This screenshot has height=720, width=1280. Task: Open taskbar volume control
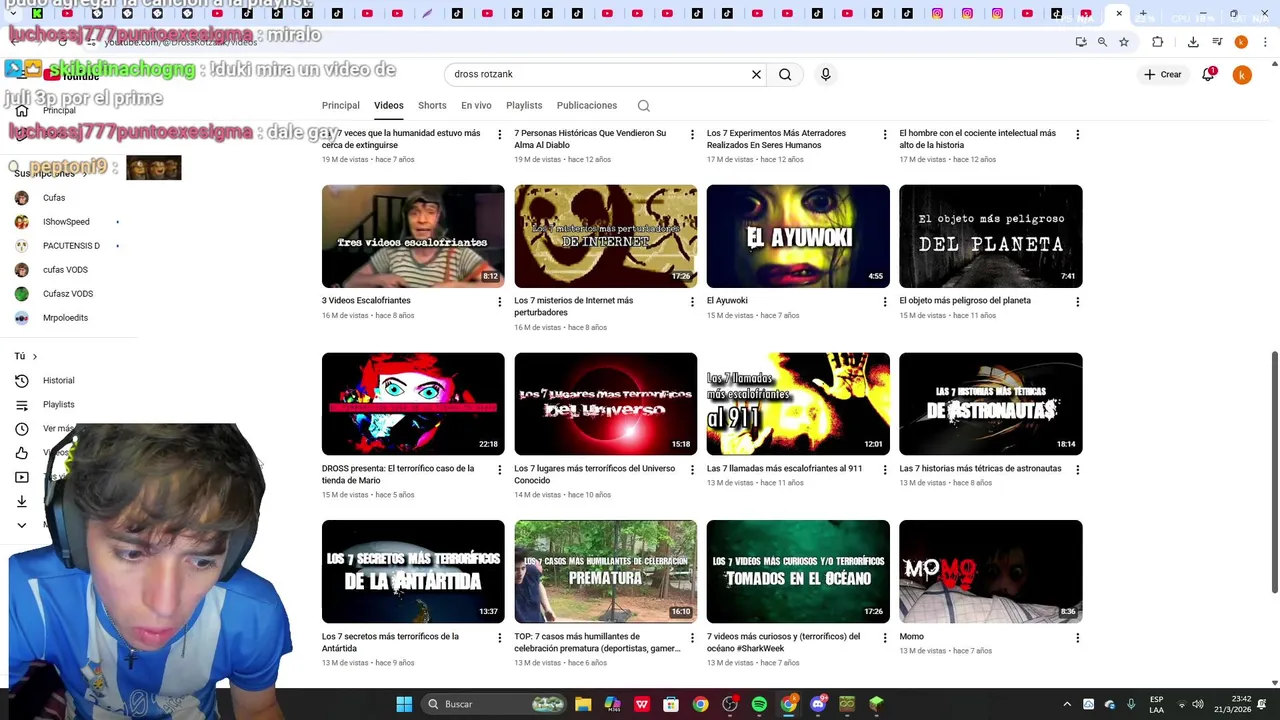tap(1198, 704)
